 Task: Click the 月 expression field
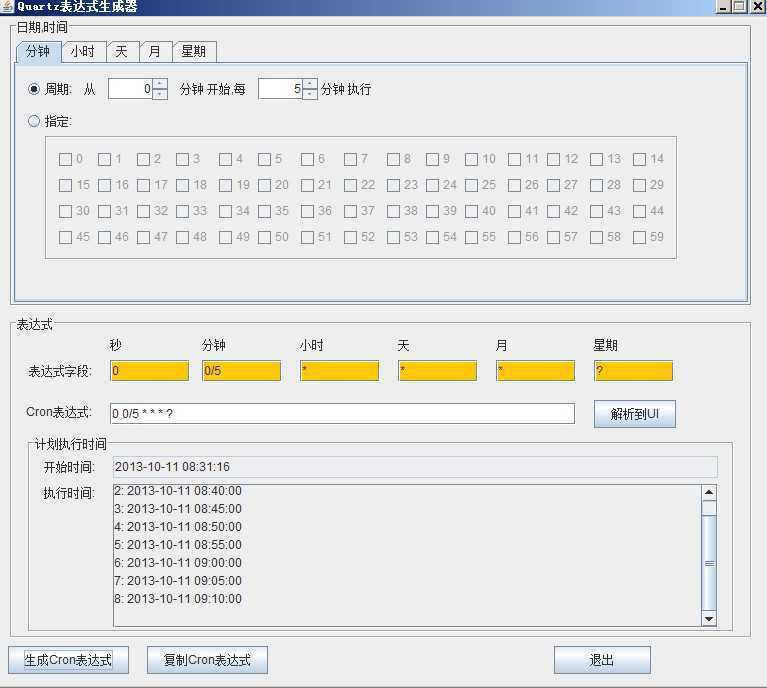coord(535,370)
